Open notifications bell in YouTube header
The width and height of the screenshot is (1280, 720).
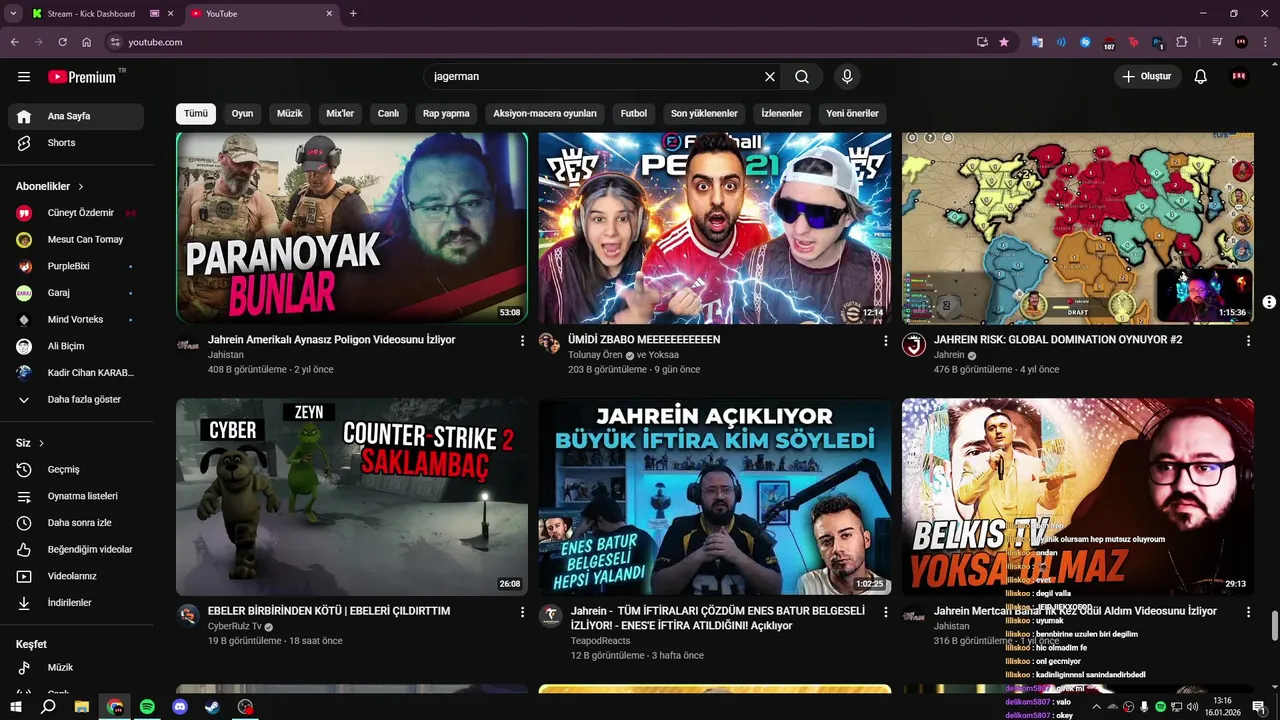click(x=1201, y=77)
